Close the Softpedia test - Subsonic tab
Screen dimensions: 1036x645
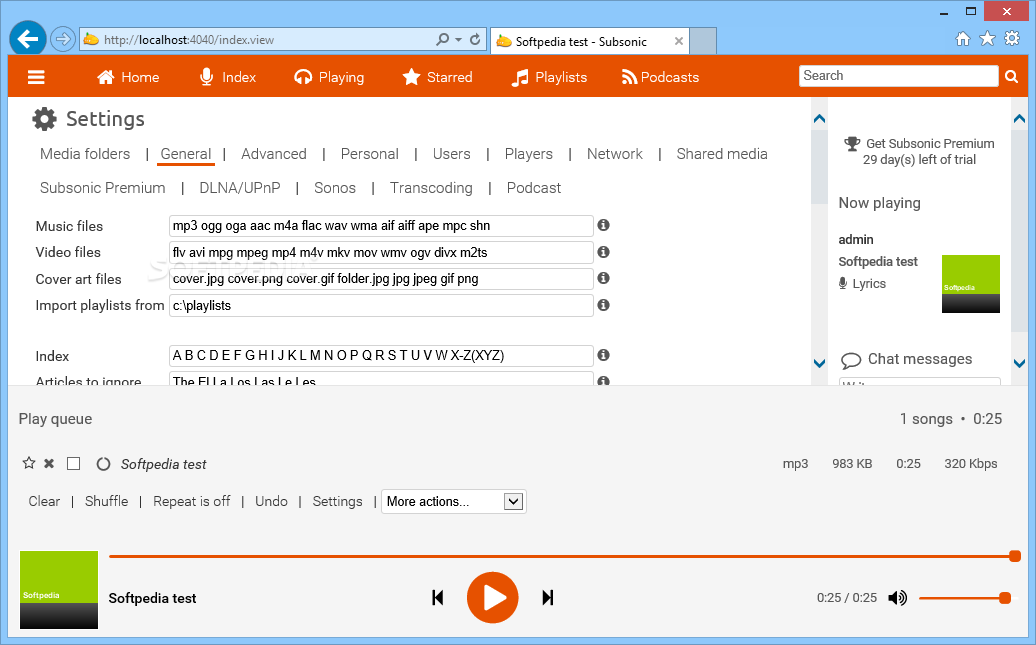click(679, 41)
